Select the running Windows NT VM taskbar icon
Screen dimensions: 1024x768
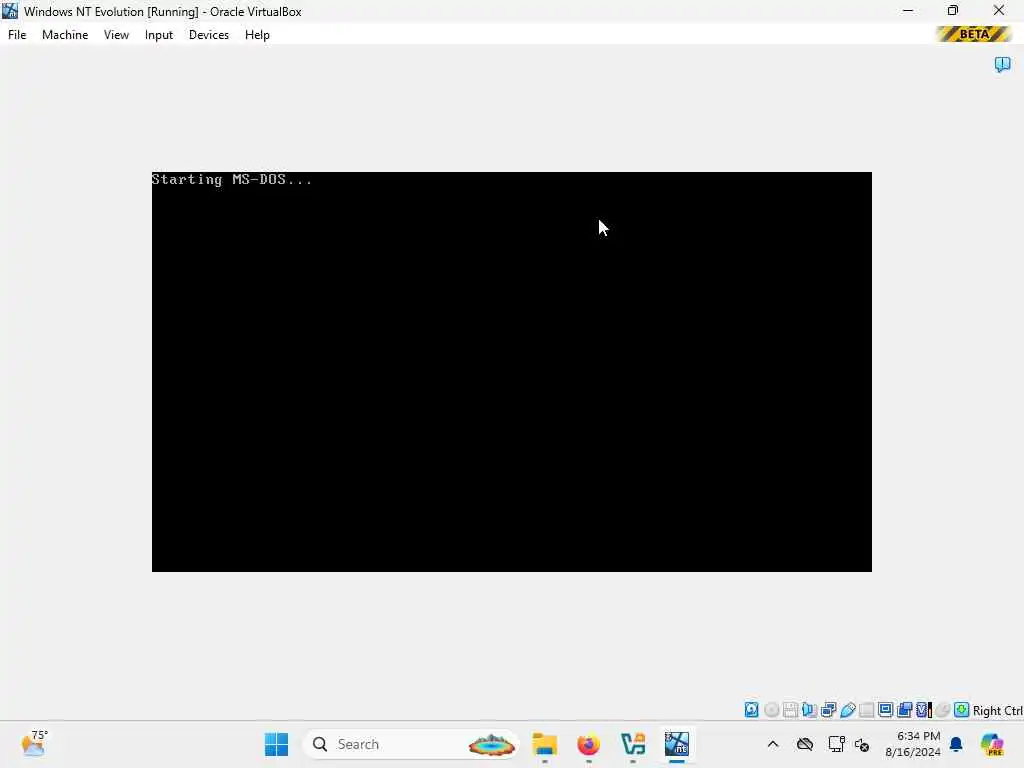[x=677, y=744]
